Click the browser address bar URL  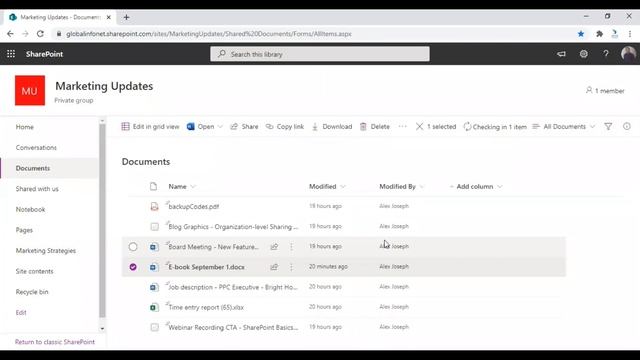point(209,34)
